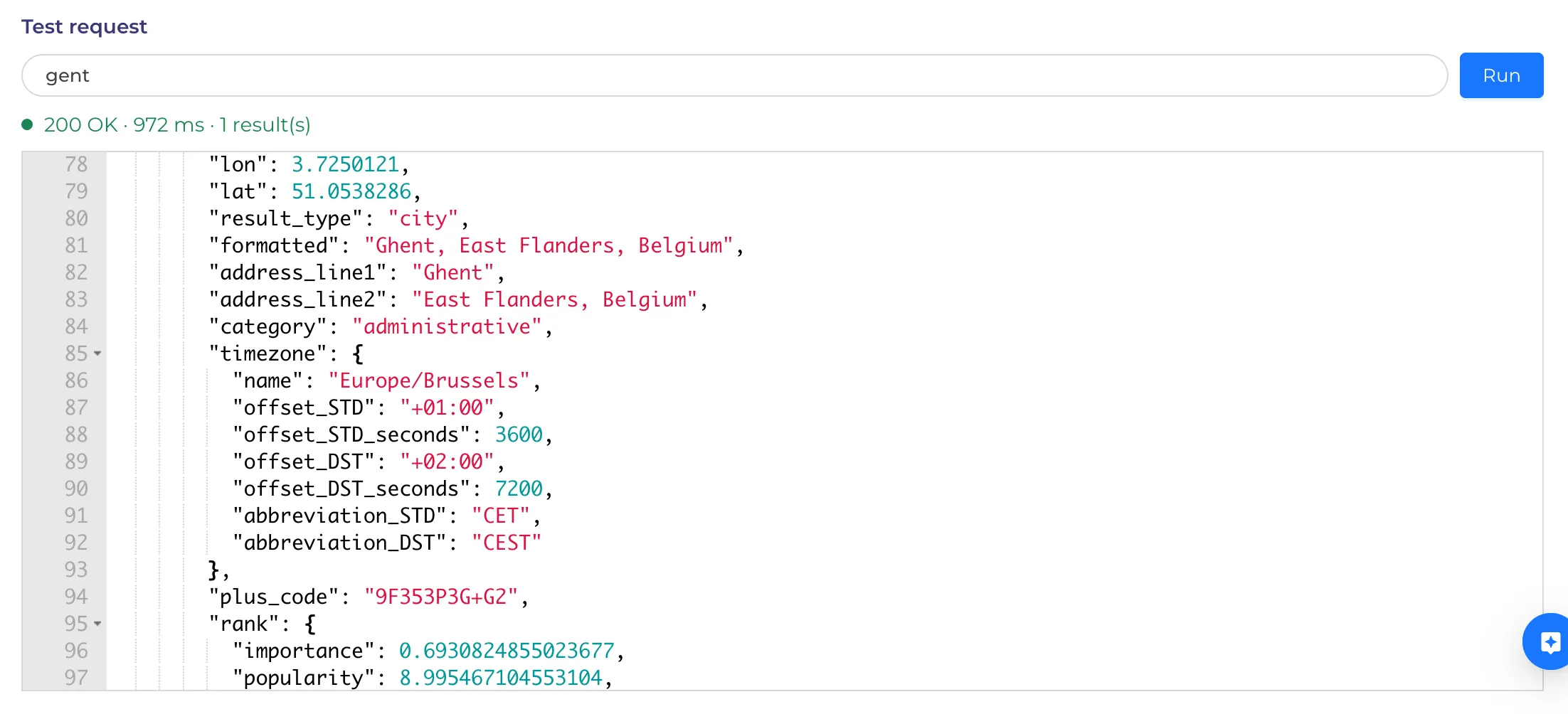Click the "plus_code" key on line 94
The height and width of the screenshot is (714, 1568).
274,597
